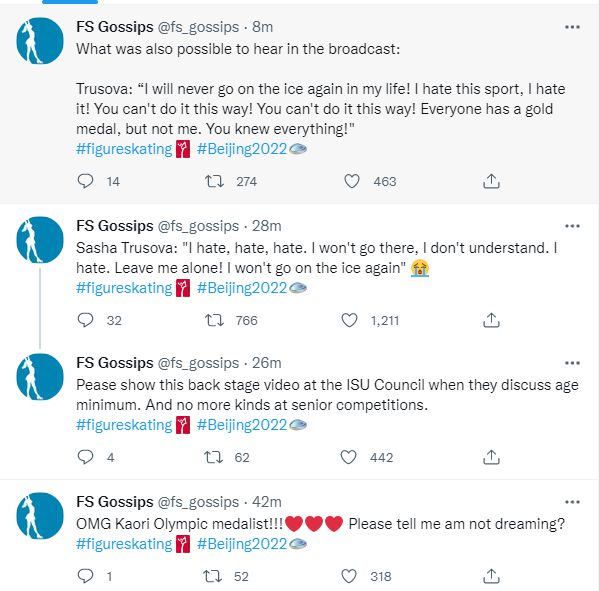Open more options on the 42m Kaori tweet
Screen dimensions: 599x591
(572, 502)
